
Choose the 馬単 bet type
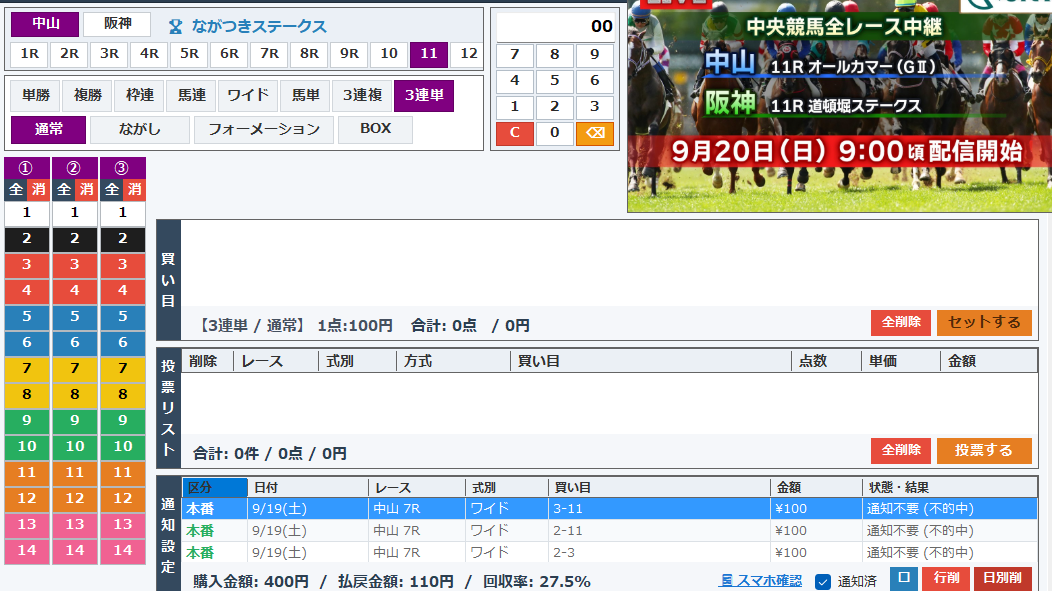[x=305, y=96]
